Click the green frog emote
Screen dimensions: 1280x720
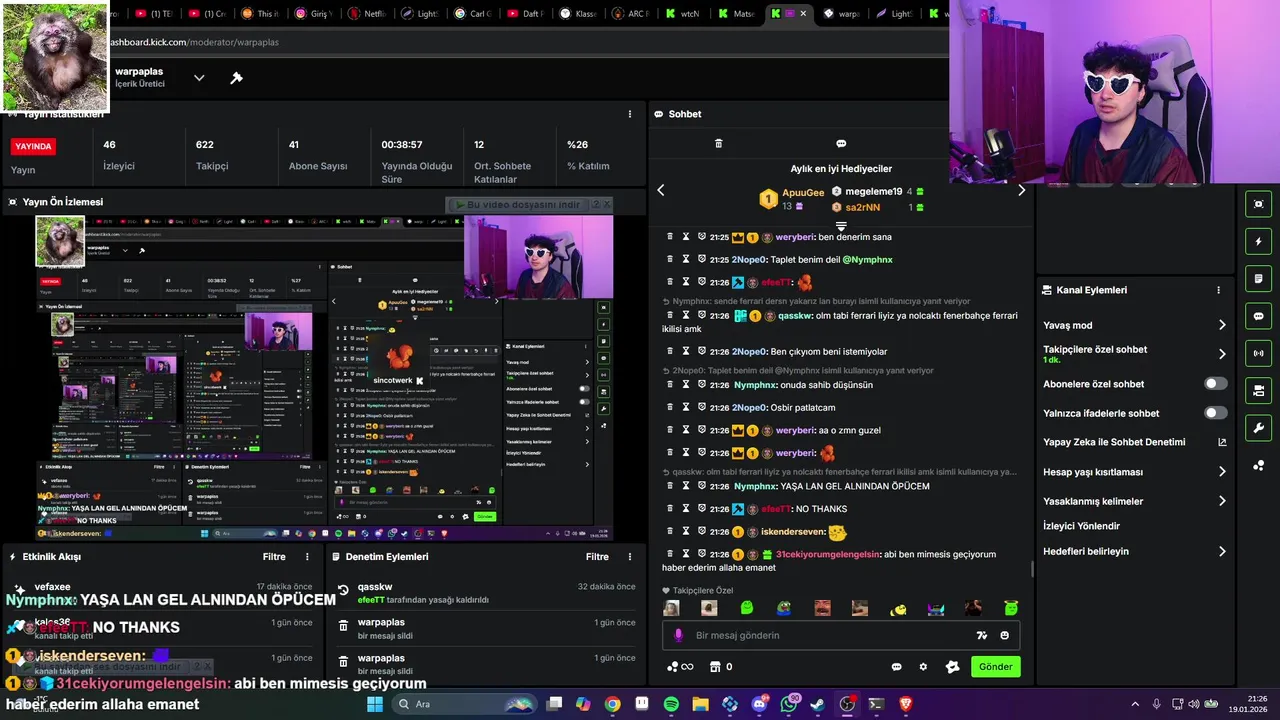746,608
